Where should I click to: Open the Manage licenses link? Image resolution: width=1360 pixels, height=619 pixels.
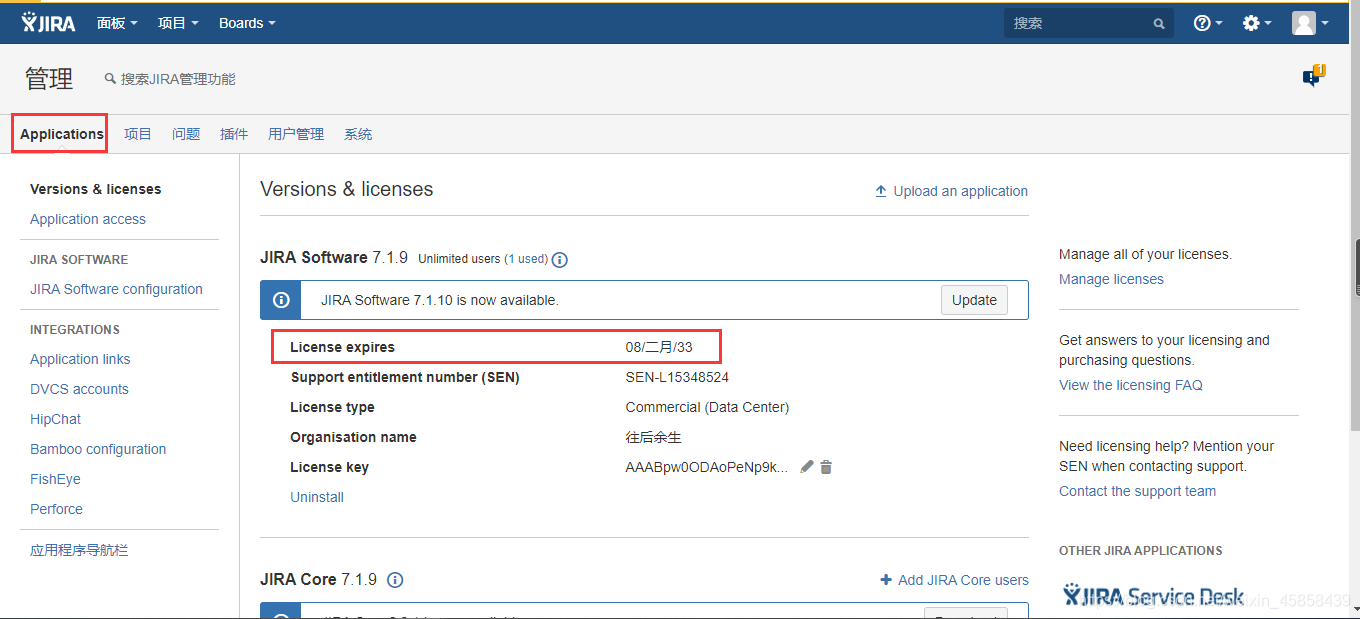(x=1111, y=279)
